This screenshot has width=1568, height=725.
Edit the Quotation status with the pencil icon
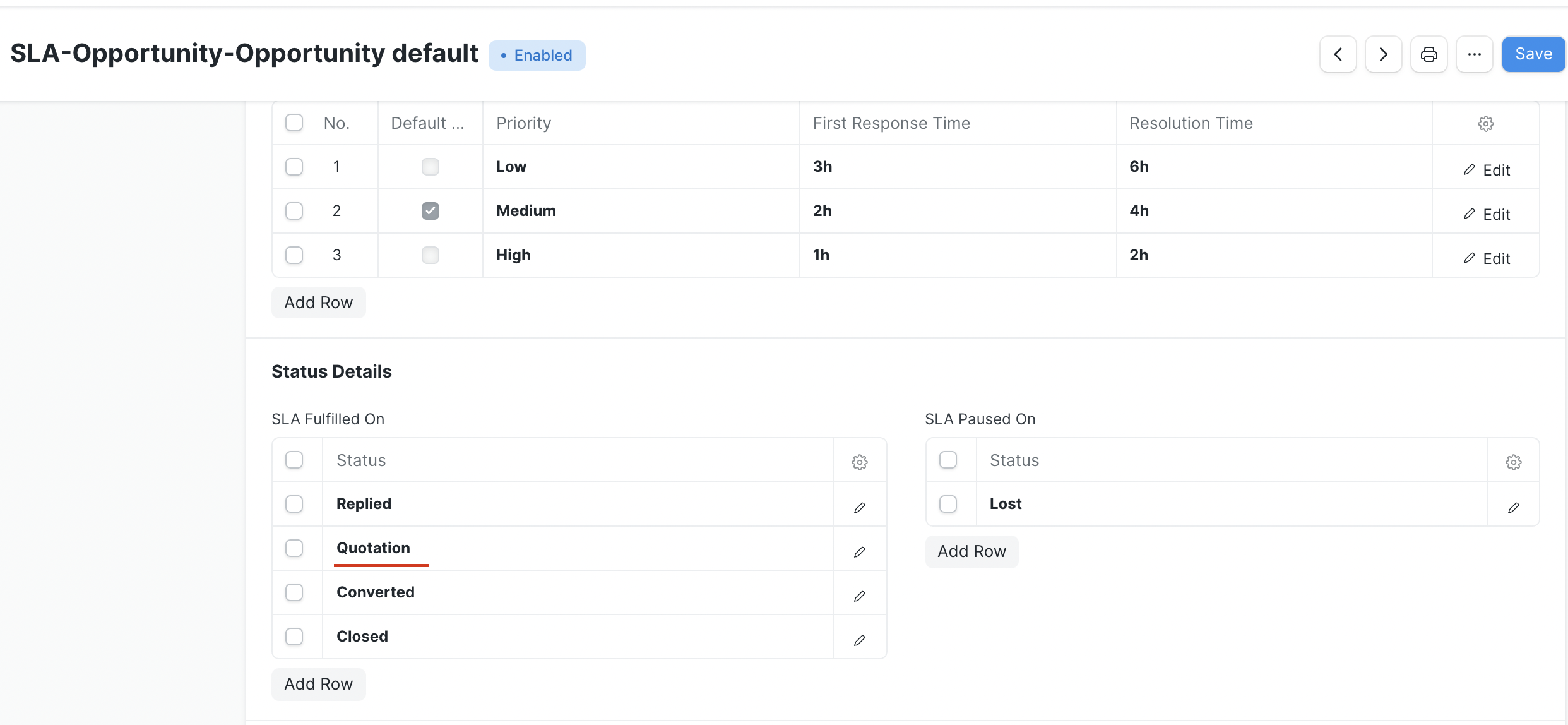860,551
